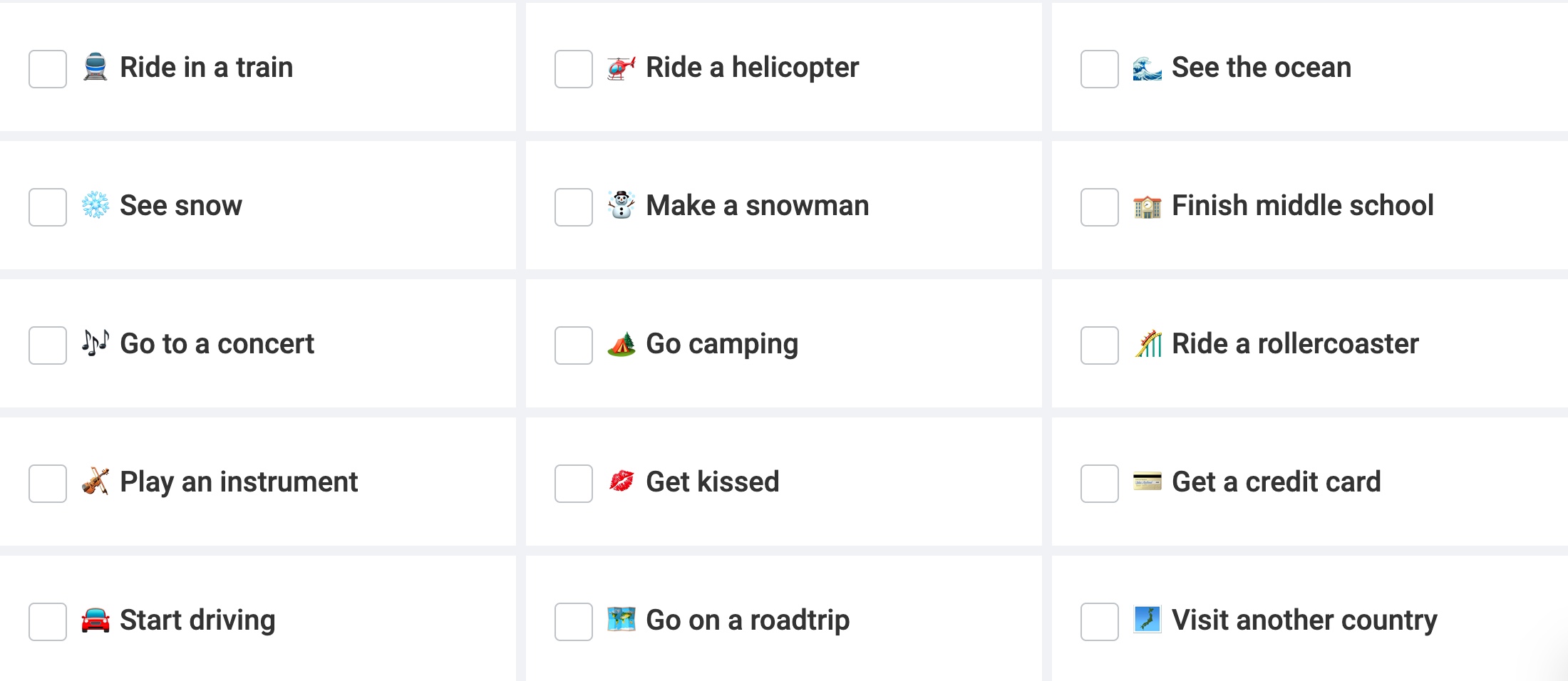Image resolution: width=1568 pixels, height=681 pixels.
Task: Click the rollercoaster emoji icon
Action: [x=1147, y=344]
